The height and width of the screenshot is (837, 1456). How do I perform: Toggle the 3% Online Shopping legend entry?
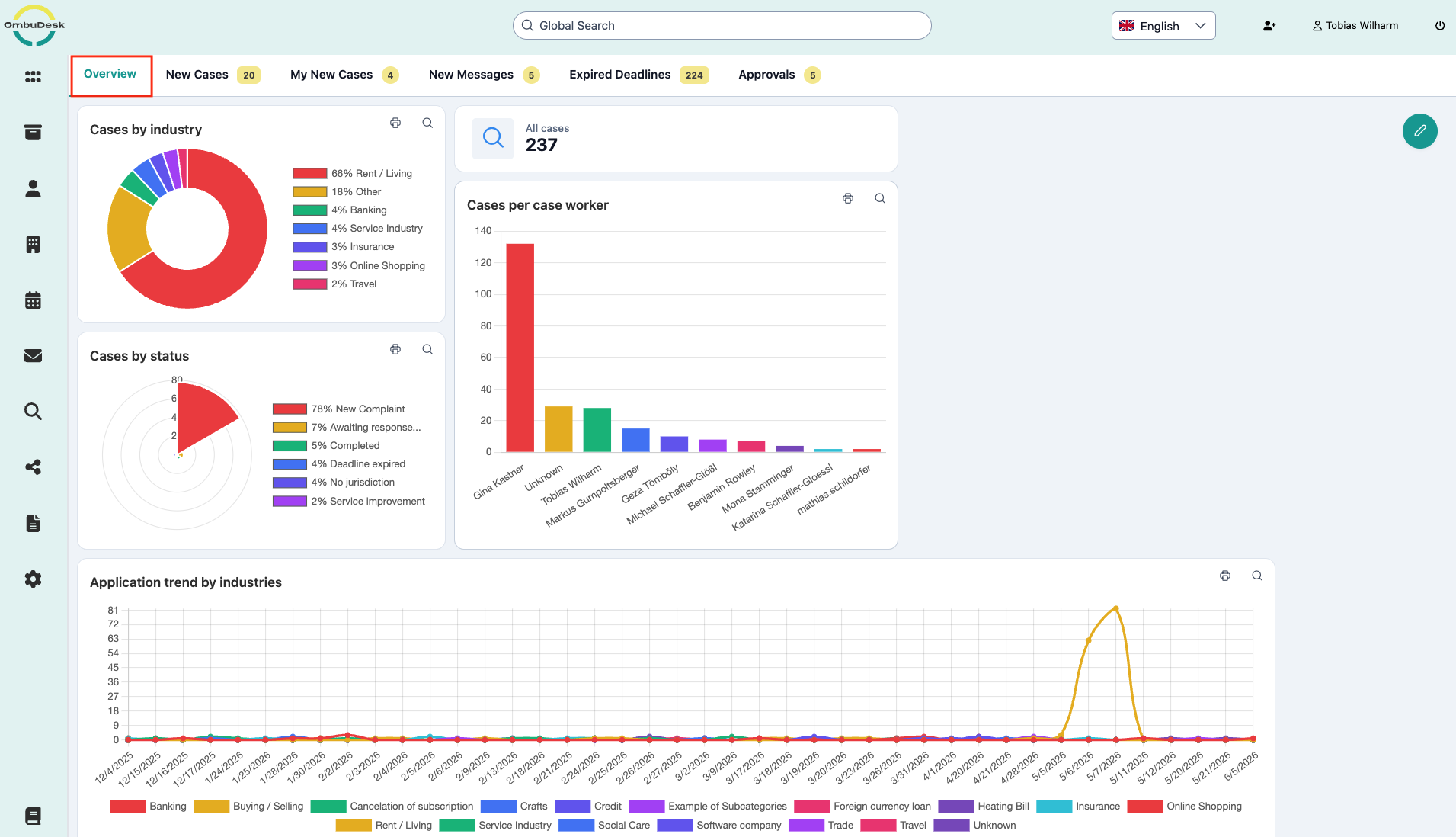(x=359, y=265)
